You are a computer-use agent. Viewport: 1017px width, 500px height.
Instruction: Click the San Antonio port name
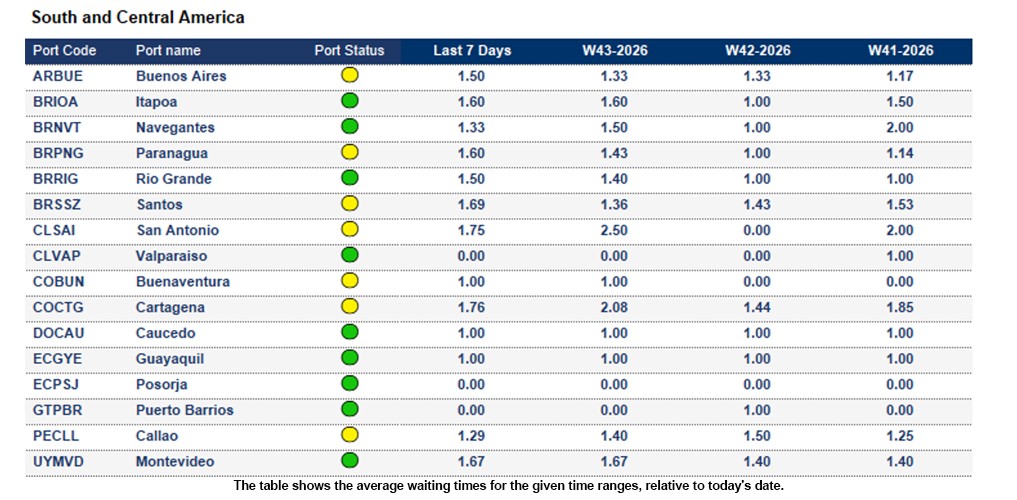click(x=177, y=230)
